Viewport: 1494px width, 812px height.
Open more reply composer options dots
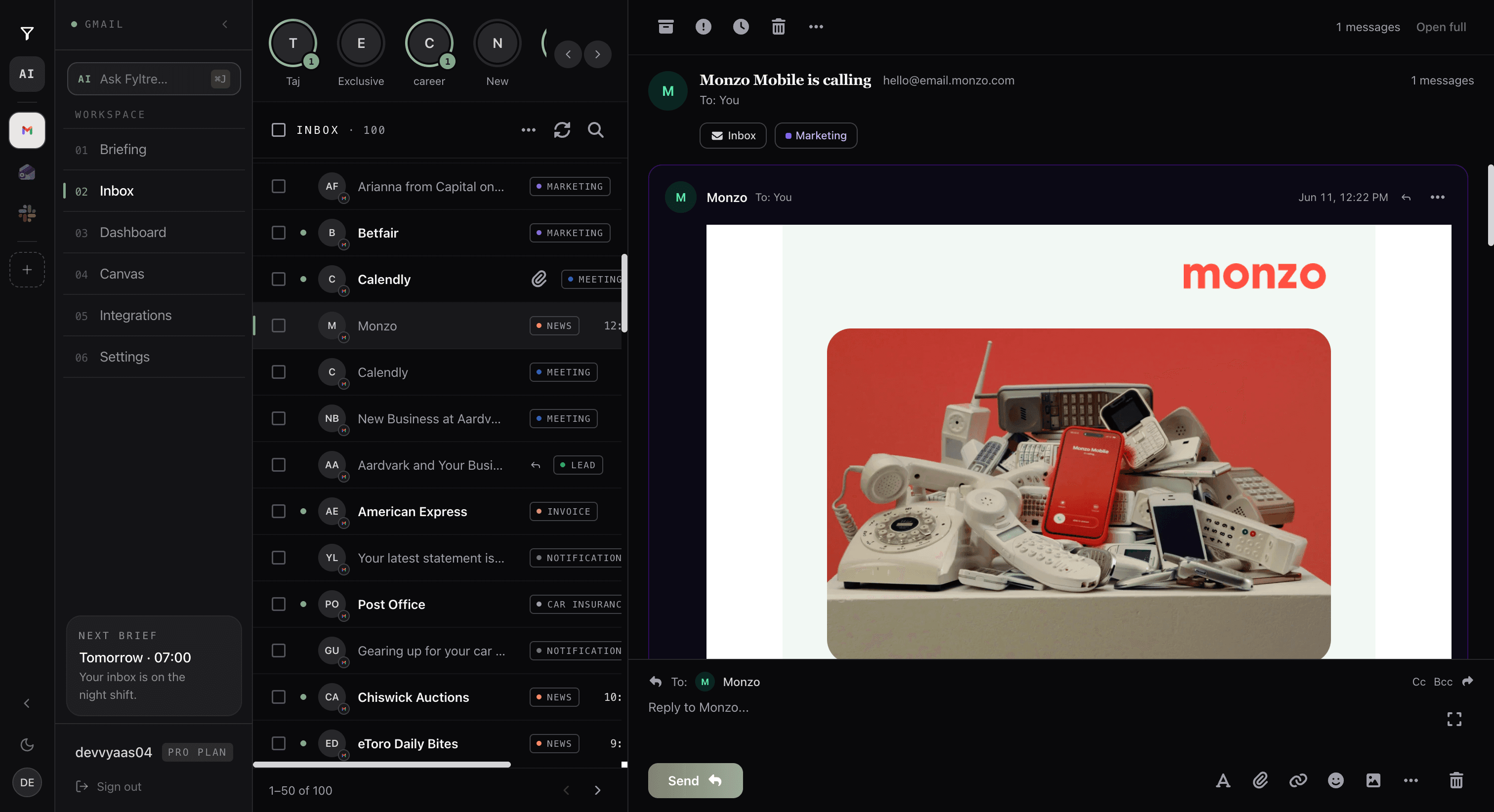point(1411,781)
